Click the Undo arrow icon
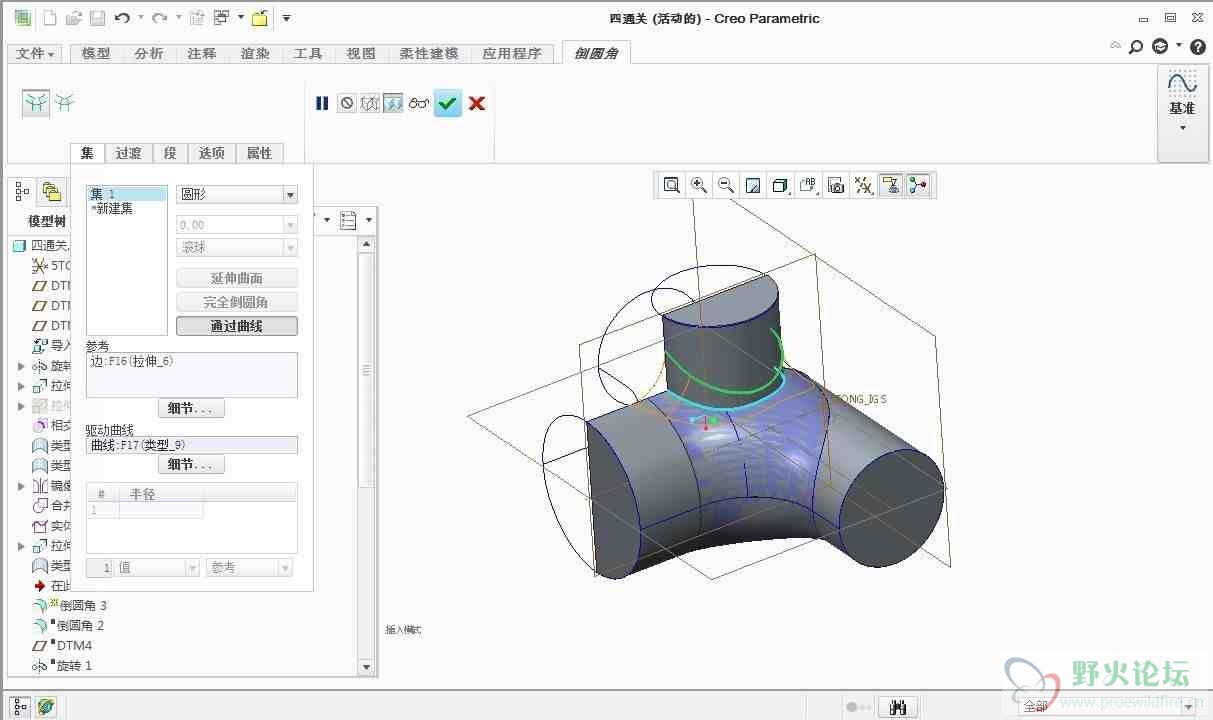The height and width of the screenshot is (720, 1213). pos(122,18)
